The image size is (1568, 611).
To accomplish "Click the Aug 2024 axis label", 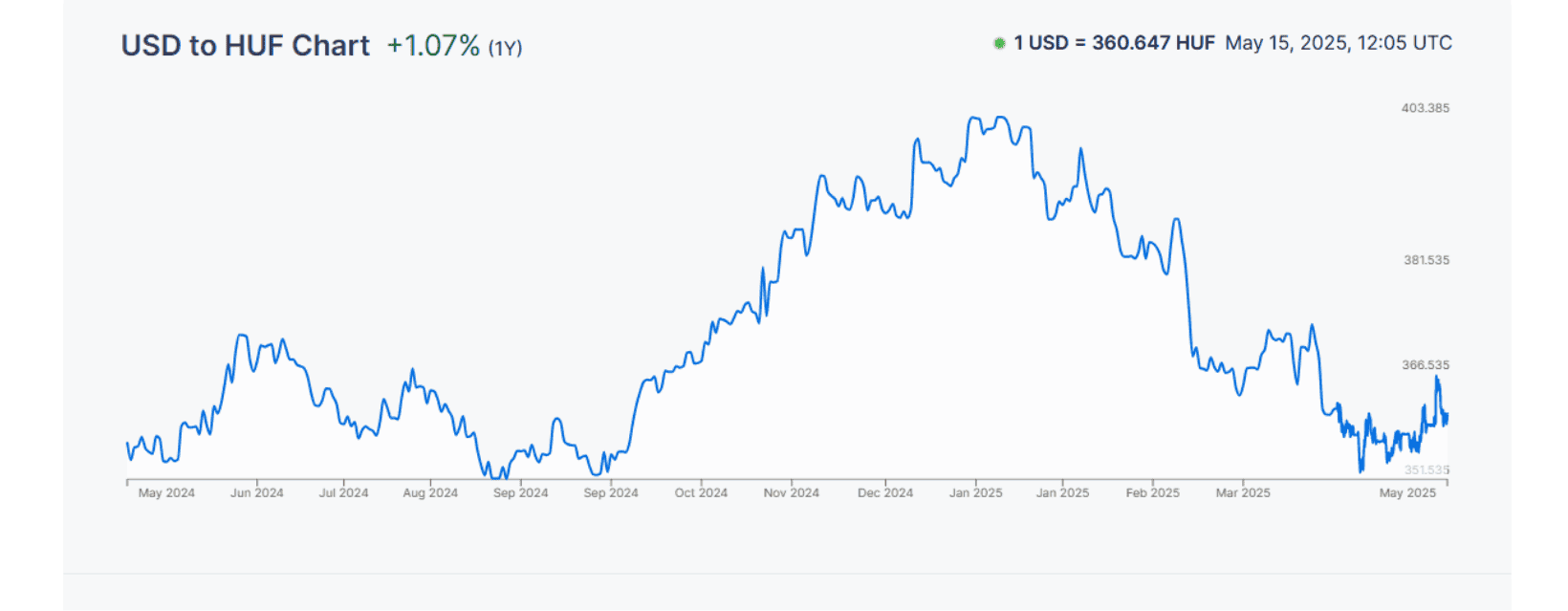I will tap(430, 493).
